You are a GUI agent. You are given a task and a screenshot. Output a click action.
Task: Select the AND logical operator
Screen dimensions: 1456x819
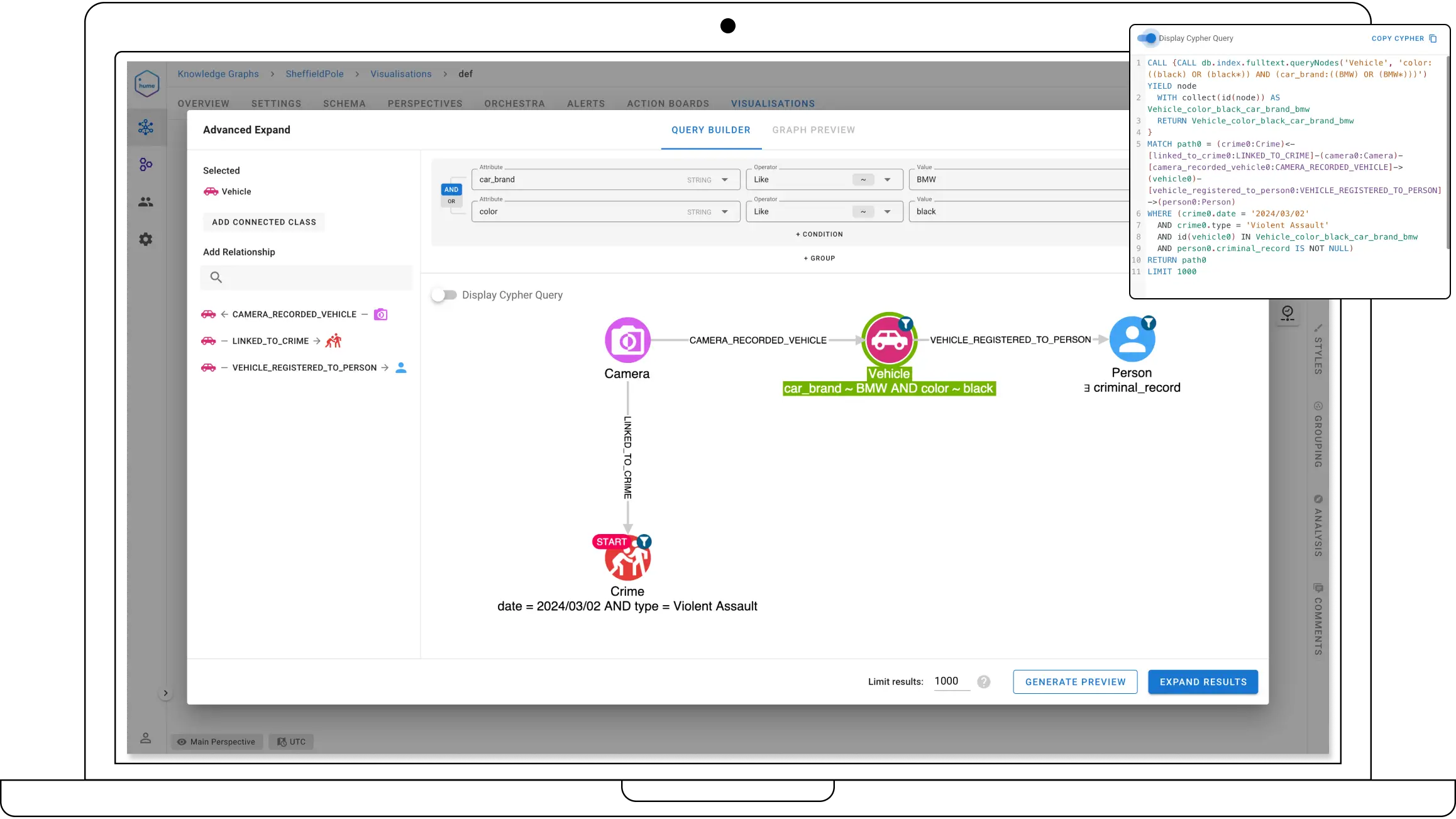pyautogui.click(x=451, y=189)
